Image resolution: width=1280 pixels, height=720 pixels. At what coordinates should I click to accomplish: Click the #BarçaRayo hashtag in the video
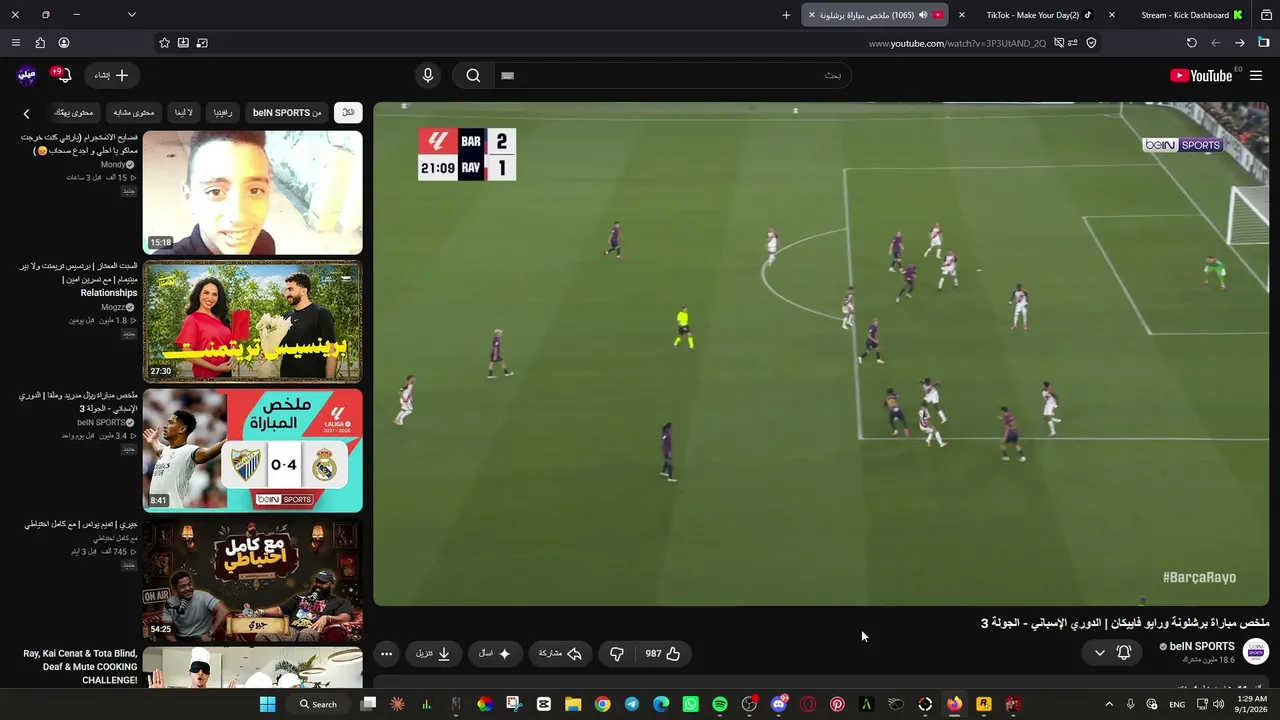coord(1199,578)
